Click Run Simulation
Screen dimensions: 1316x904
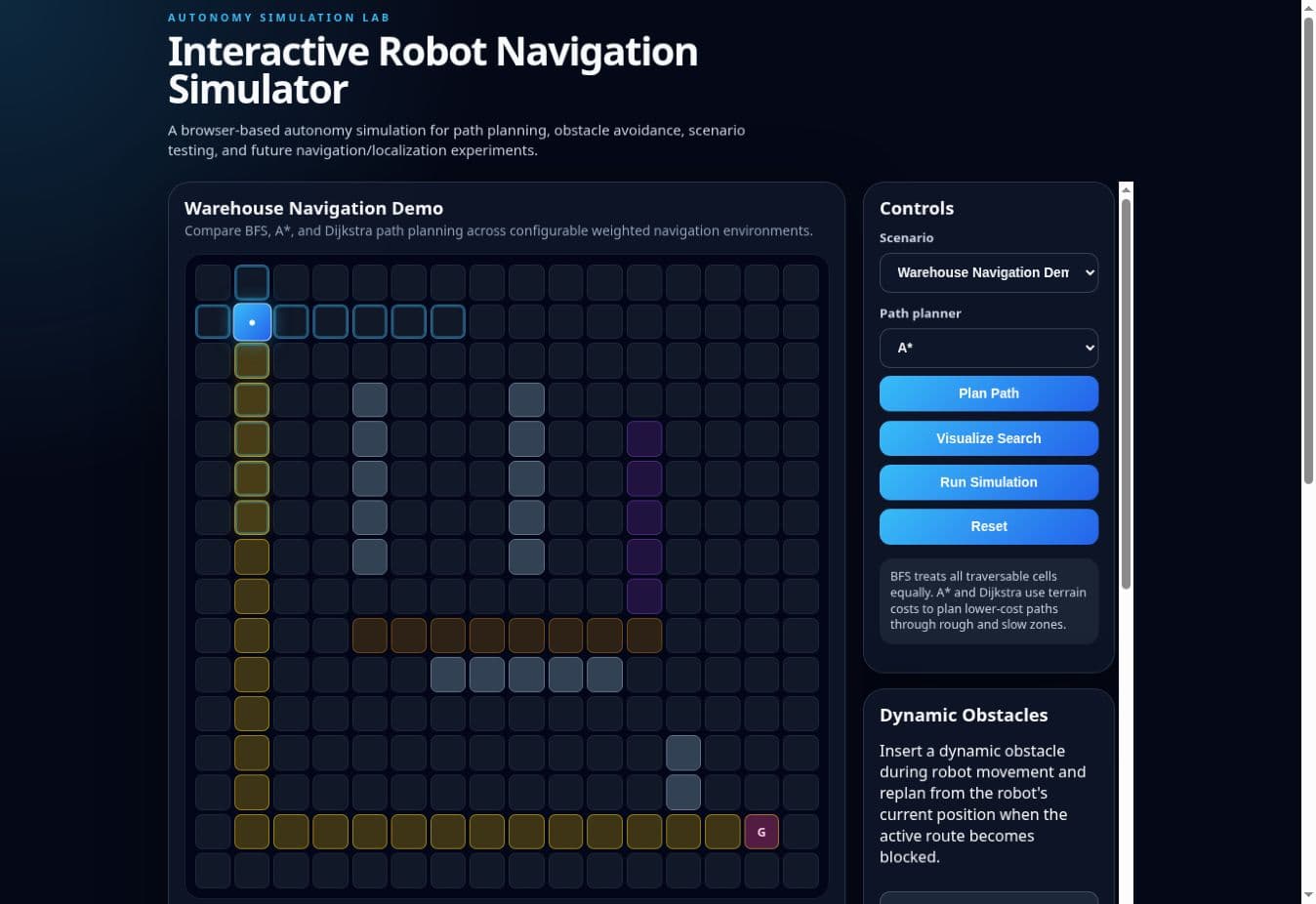(988, 482)
